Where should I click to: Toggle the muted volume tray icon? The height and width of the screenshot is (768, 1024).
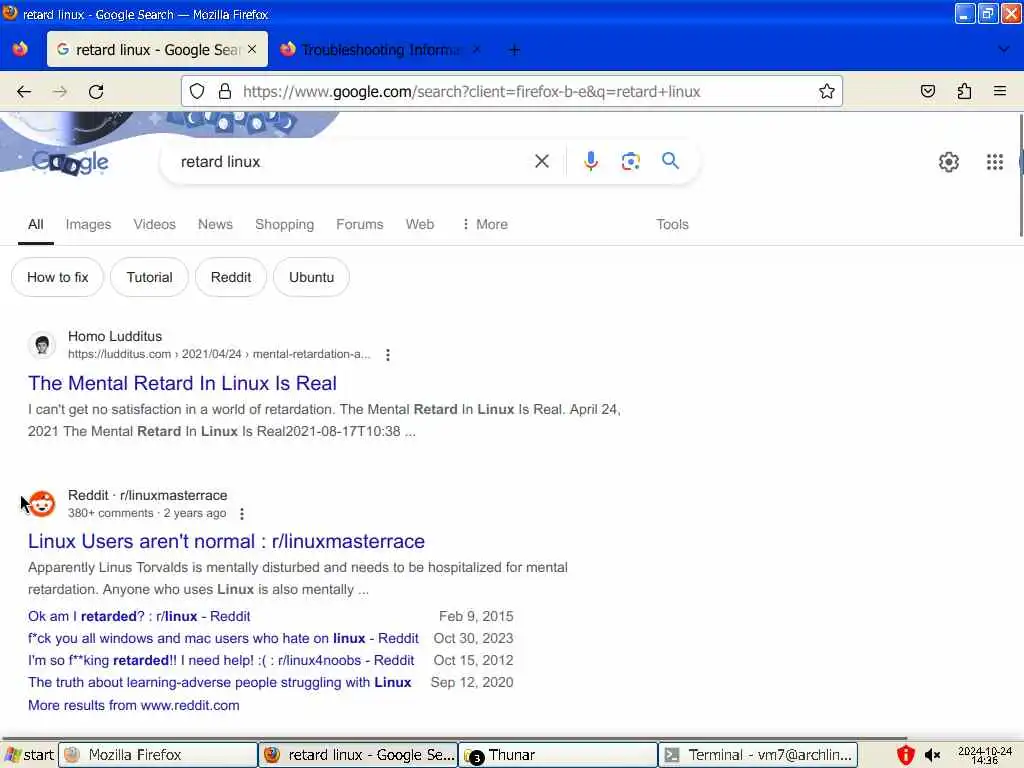[x=932, y=756]
